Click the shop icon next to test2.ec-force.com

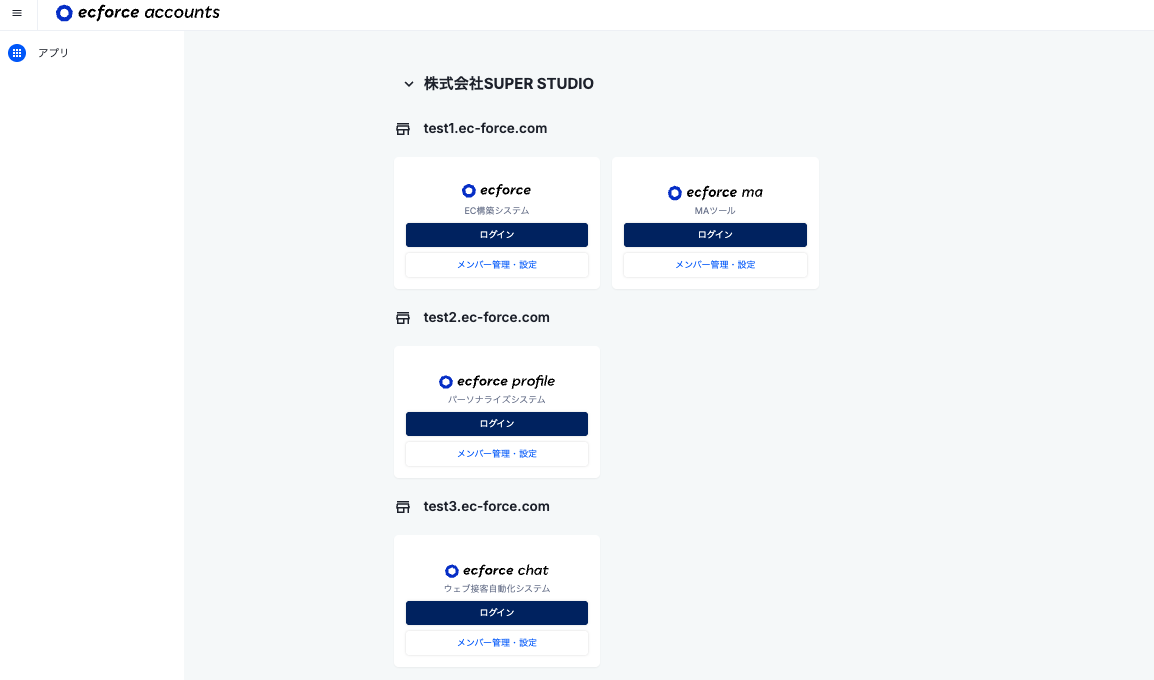(403, 317)
